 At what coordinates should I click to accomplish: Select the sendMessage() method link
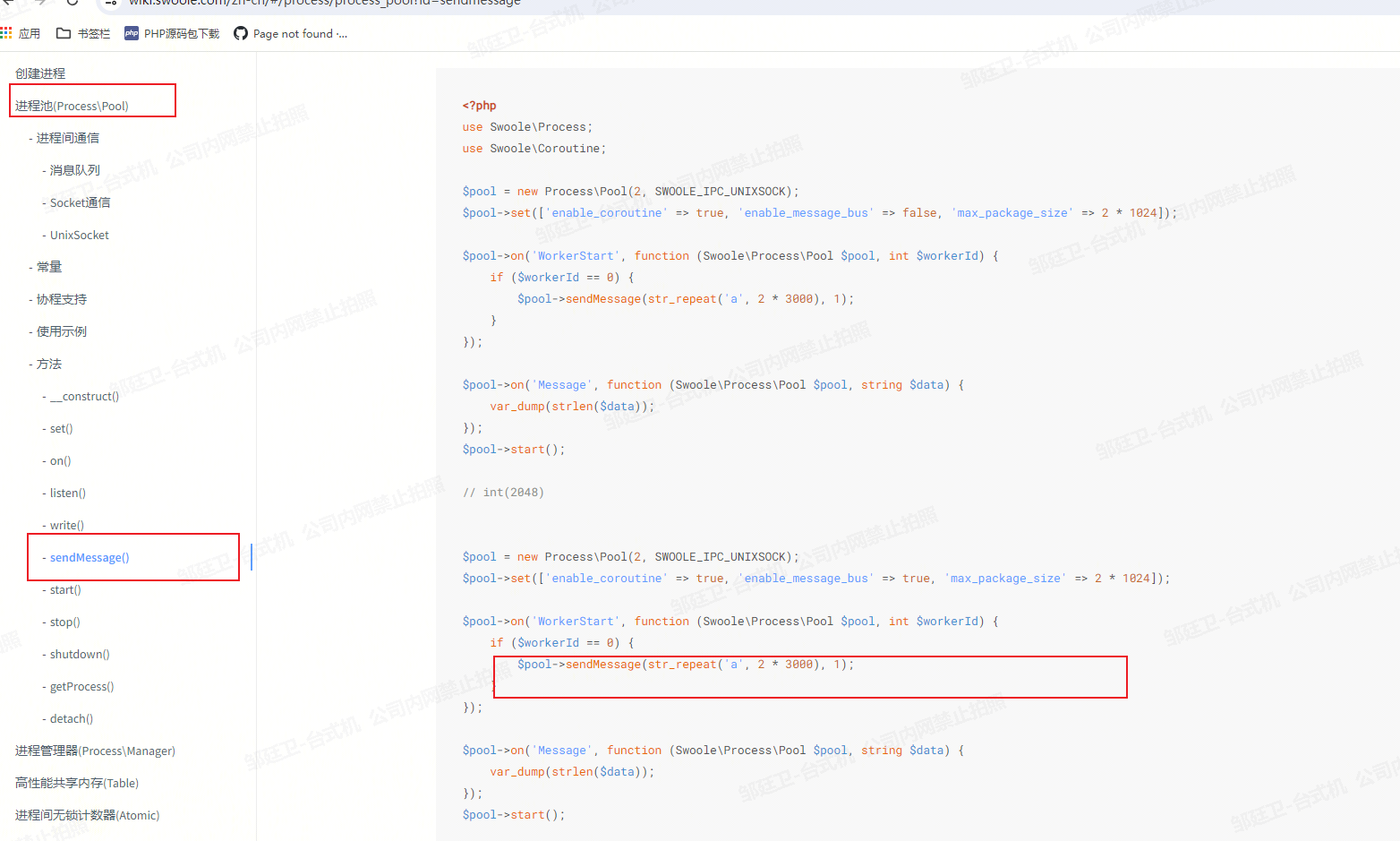[x=90, y=557]
